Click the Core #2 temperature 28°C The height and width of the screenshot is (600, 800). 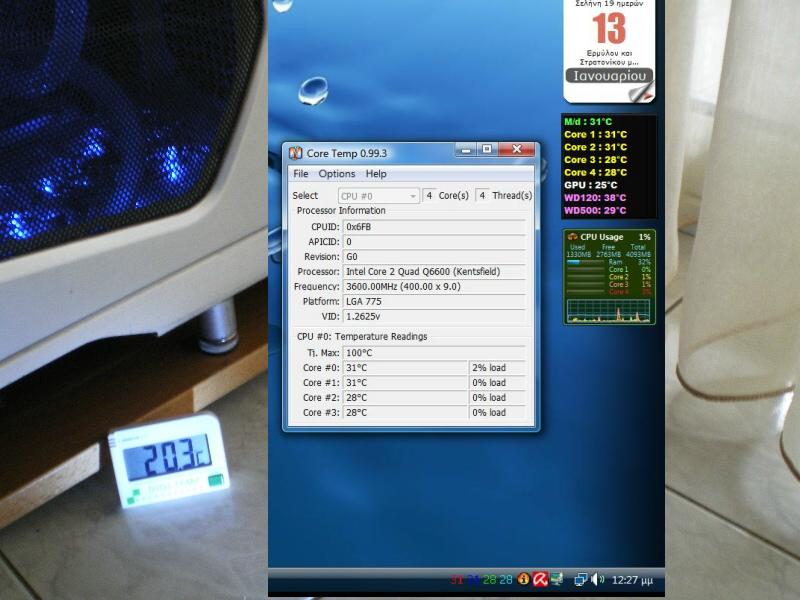[x=405, y=397]
